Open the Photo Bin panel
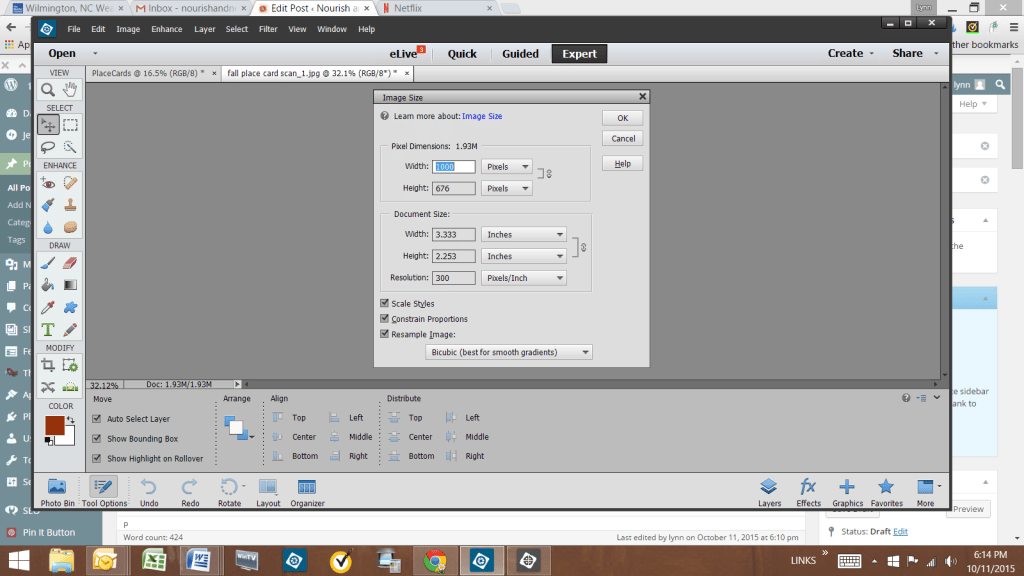This screenshot has height=576, width=1024. 56,492
